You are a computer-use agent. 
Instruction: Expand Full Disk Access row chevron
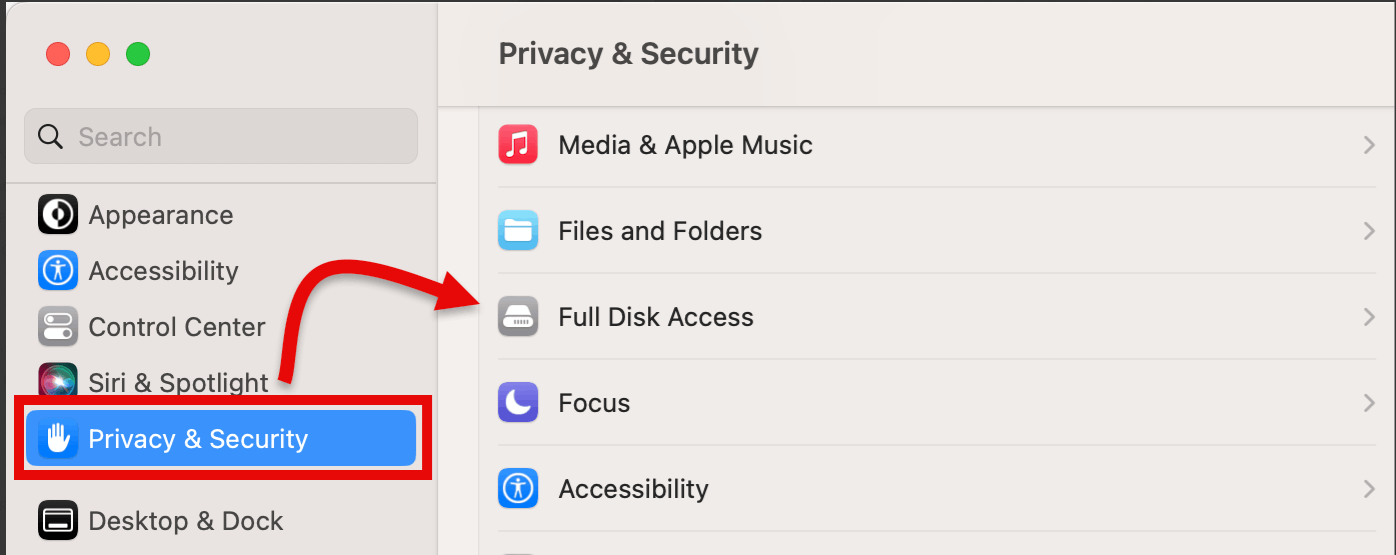pos(1369,317)
